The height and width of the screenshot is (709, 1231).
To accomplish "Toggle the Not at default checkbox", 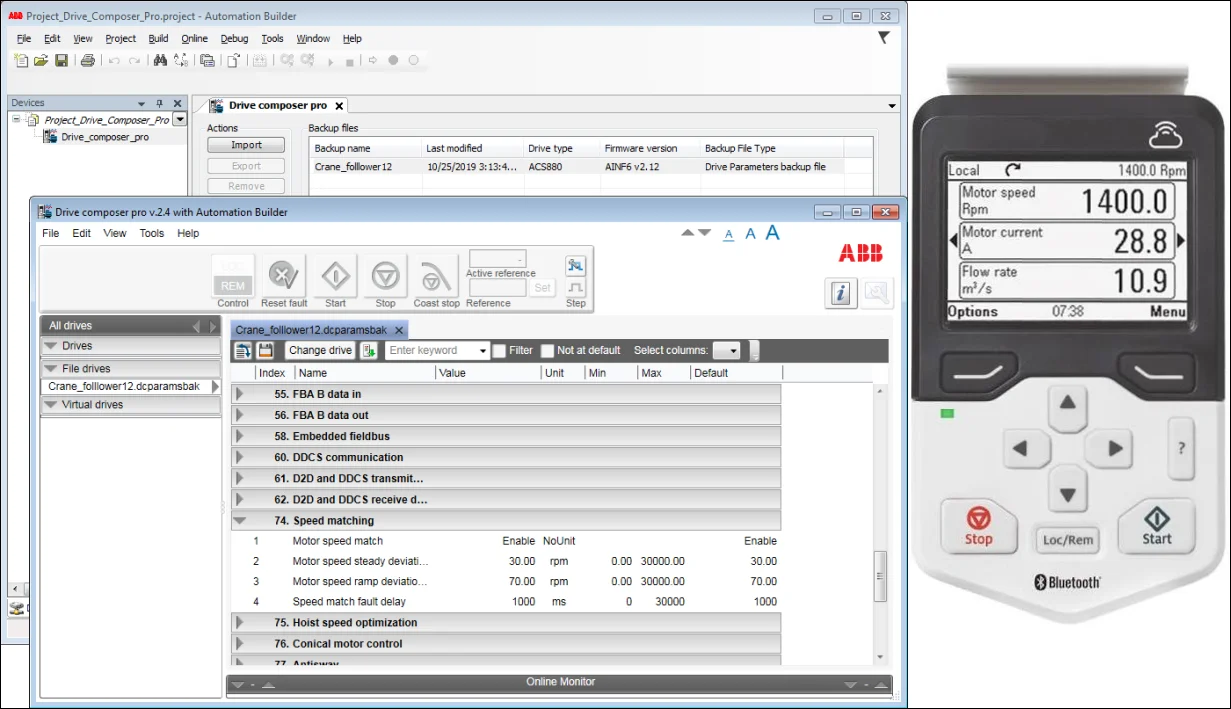I will [547, 351].
